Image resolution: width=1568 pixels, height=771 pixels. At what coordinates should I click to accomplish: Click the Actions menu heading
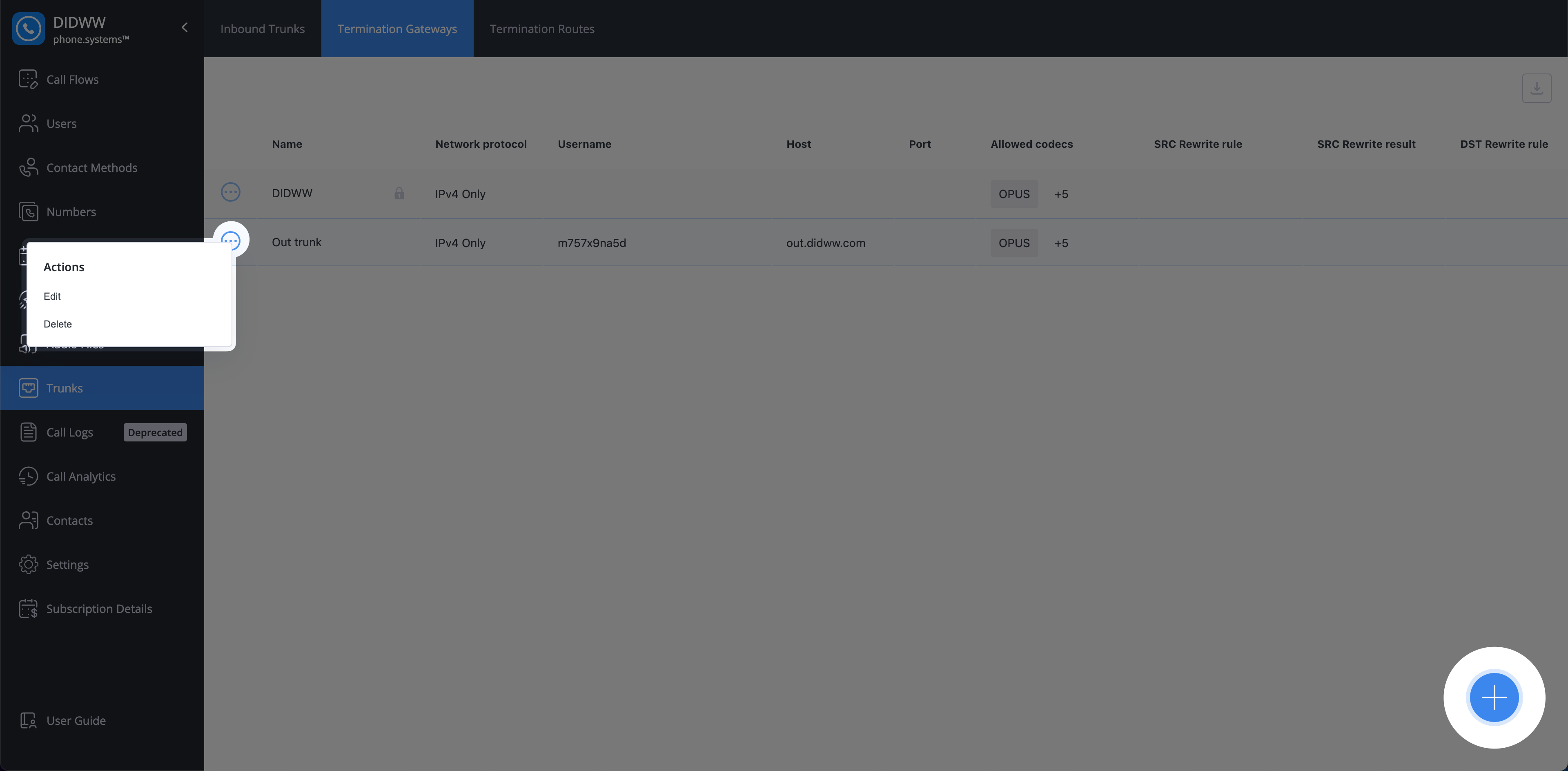(64, 267)
